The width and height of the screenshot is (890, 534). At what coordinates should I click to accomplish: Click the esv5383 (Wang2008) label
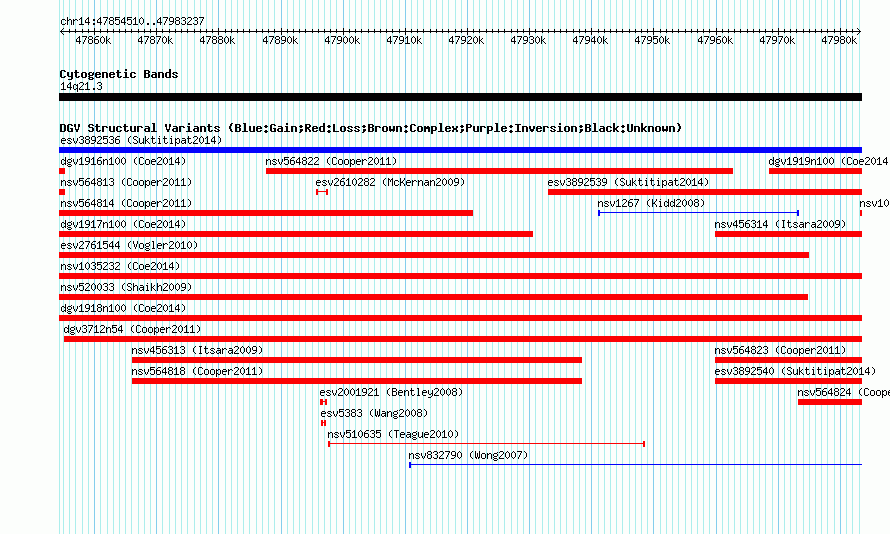(x=374, y=413)
